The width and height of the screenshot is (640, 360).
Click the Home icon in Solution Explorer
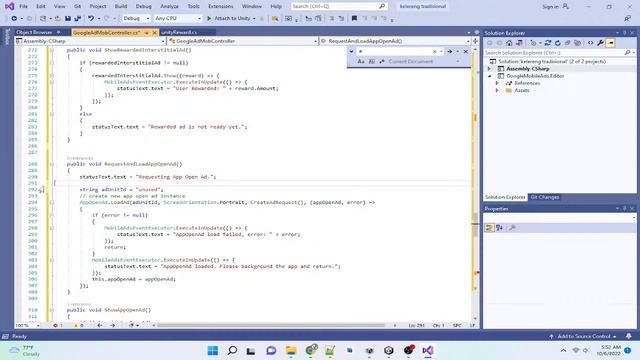coord(509,43)
